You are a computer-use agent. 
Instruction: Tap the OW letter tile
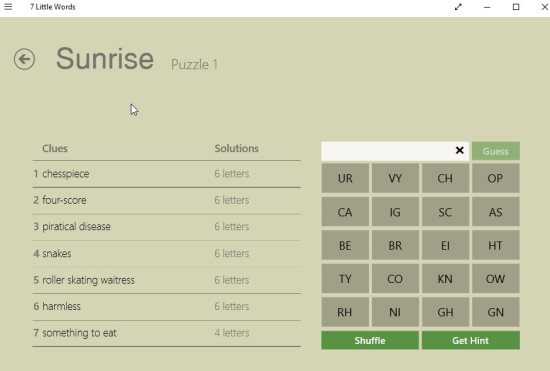[x=495, y=279]
